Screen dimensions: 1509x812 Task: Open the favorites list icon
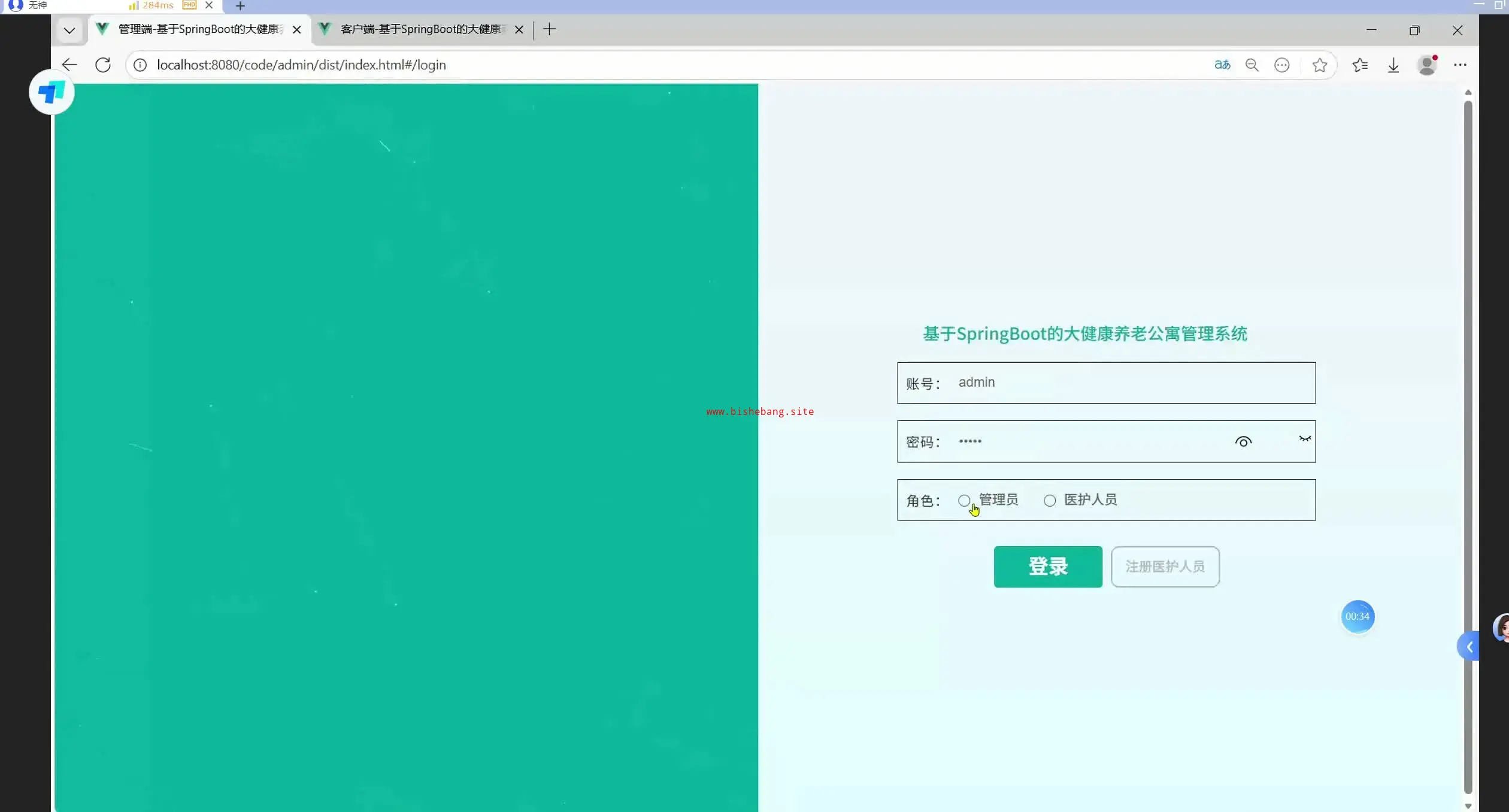coord(1360,65)
